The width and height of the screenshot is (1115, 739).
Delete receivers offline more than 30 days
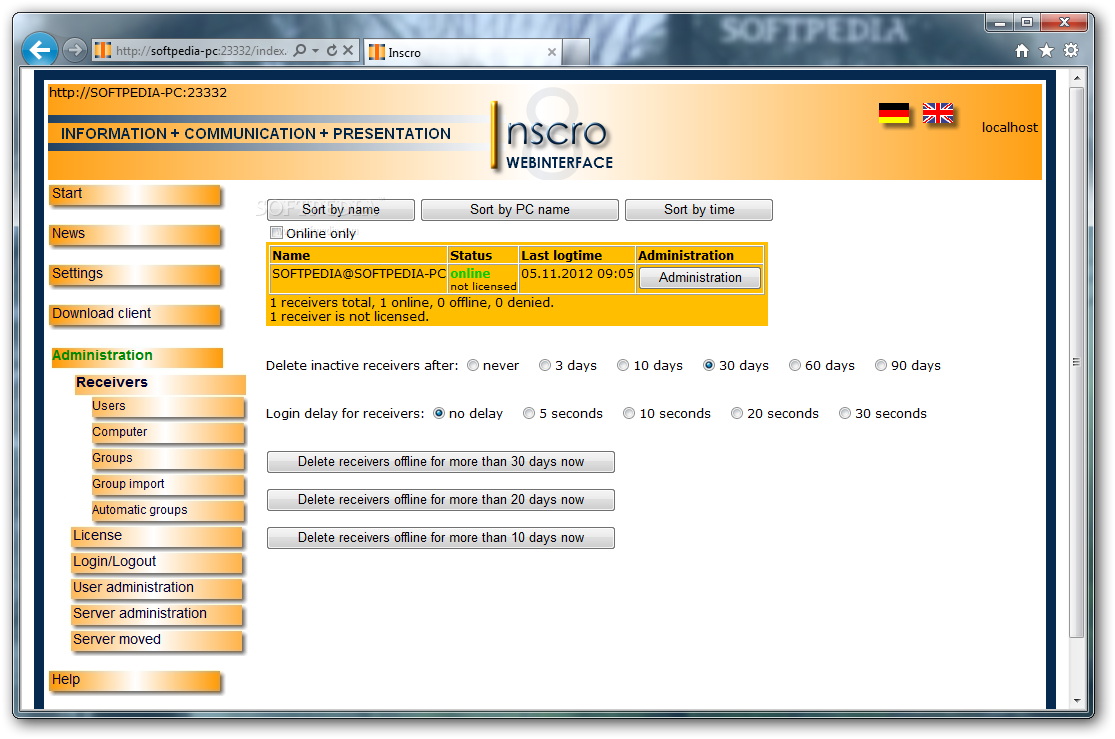pos(441,462)
